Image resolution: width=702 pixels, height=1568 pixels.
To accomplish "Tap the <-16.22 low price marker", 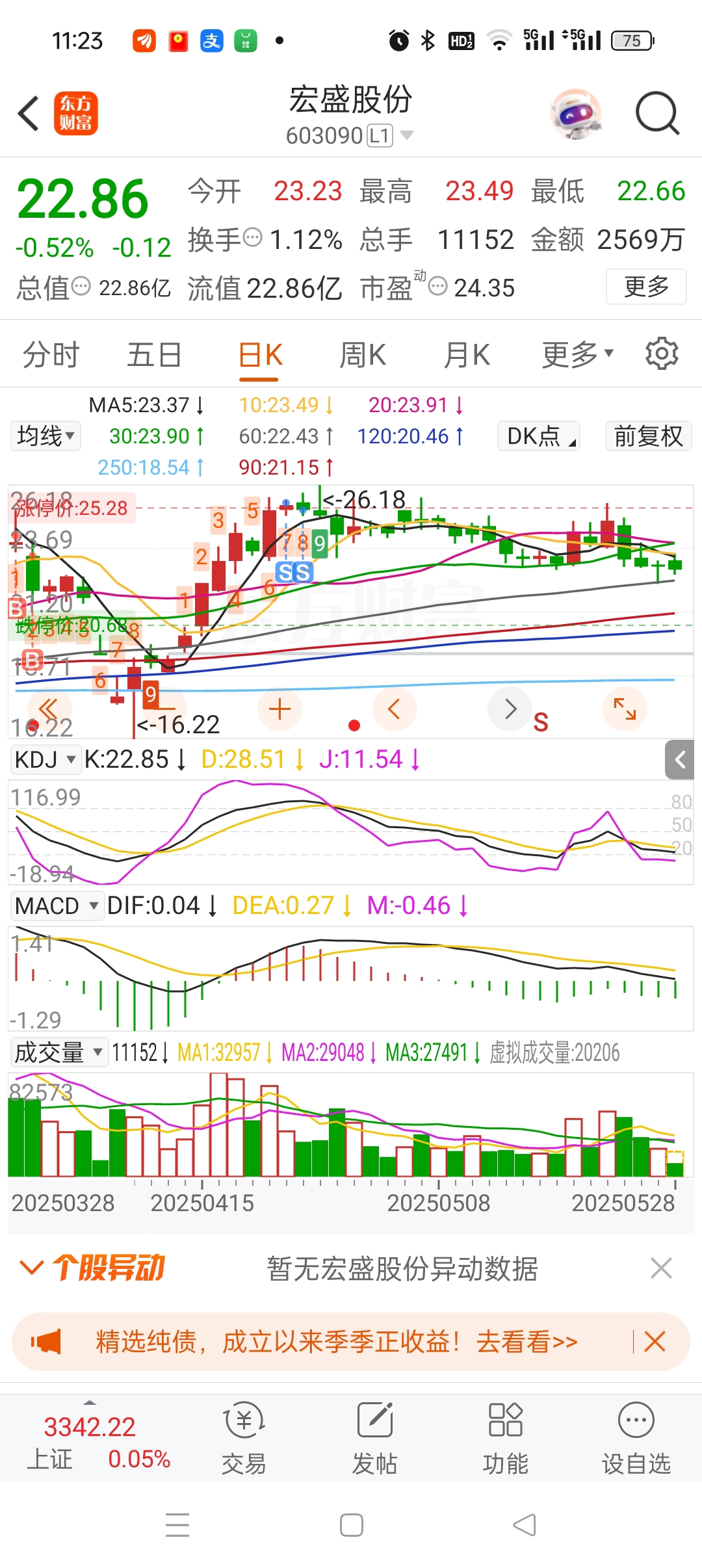I will click(179, 724).
